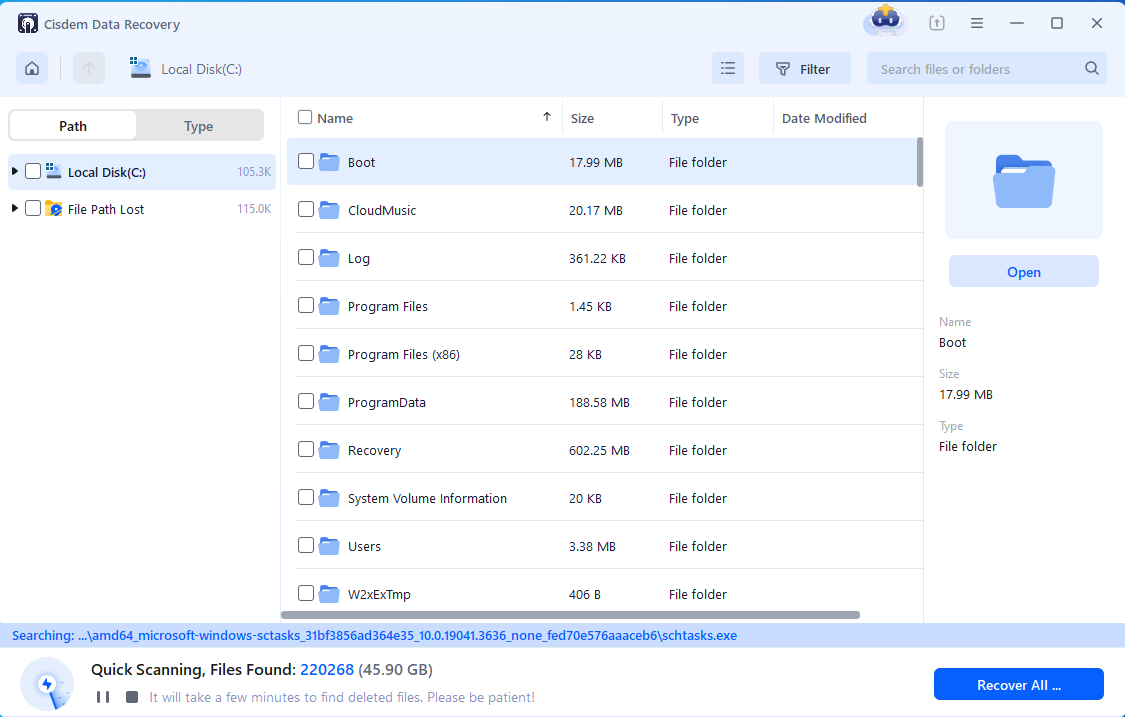Check the Boot folder checkbox
Screen dimensions: 1125x717
point(306,162)
